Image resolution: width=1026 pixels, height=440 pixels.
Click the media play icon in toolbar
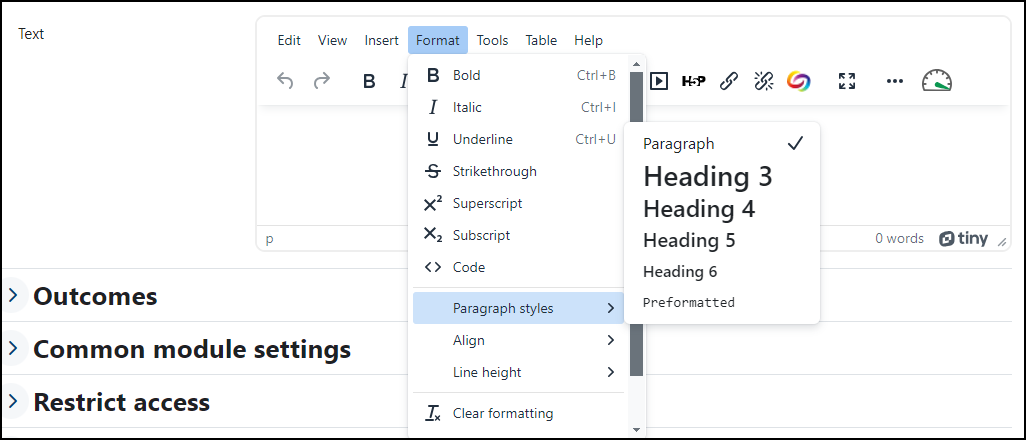659,81
